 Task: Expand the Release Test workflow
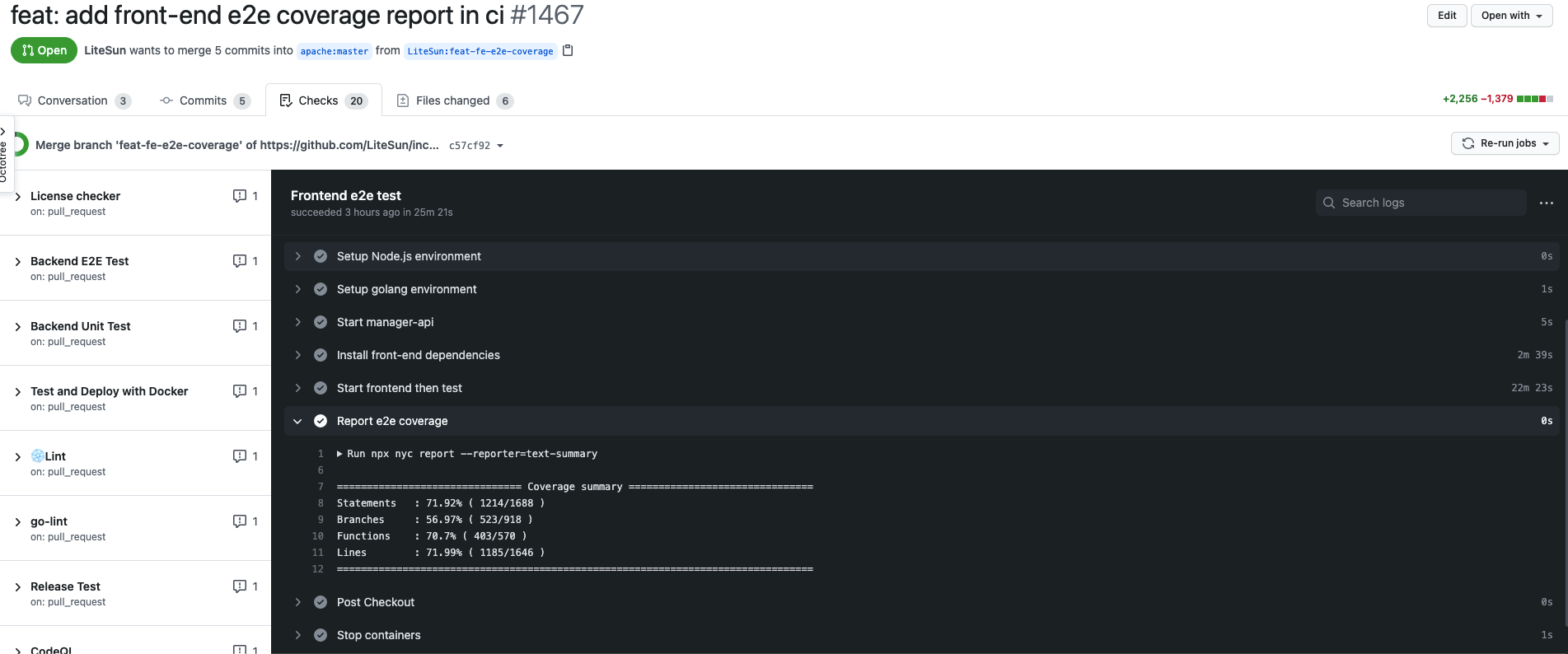pos(18,586)
